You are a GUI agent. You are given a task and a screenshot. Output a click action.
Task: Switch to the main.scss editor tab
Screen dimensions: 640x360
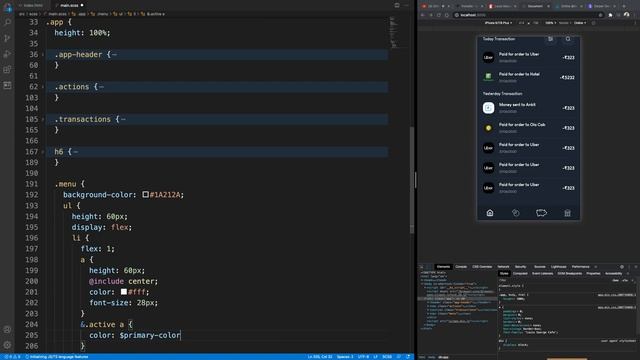pos(69,5)
